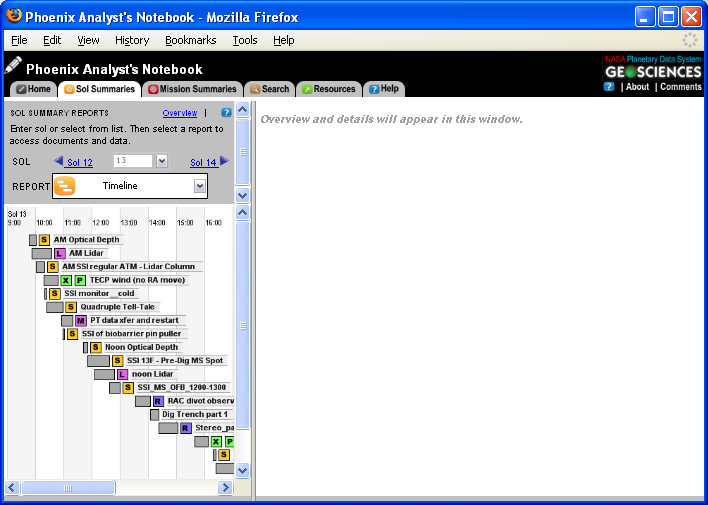Click the blue help icon in Sol Summary Reports
The width and height of the screenshot is (708, 505).
point(226,113)
